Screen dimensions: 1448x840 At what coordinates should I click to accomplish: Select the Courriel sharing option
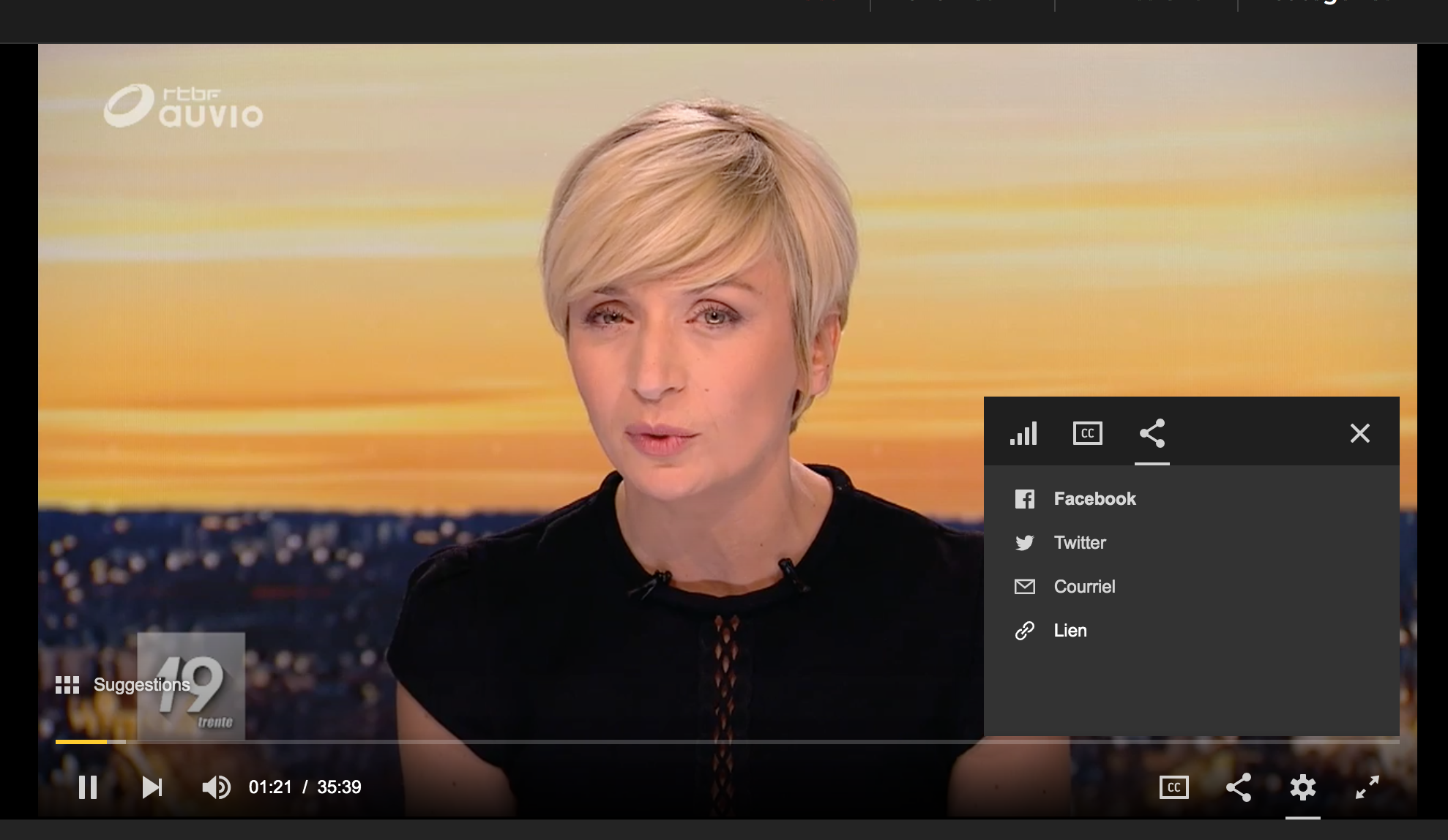1084,586
